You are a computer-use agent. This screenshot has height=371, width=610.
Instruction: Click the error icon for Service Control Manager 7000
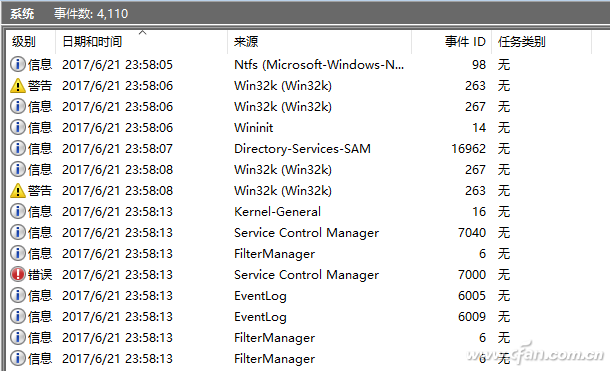coord(18,275)
